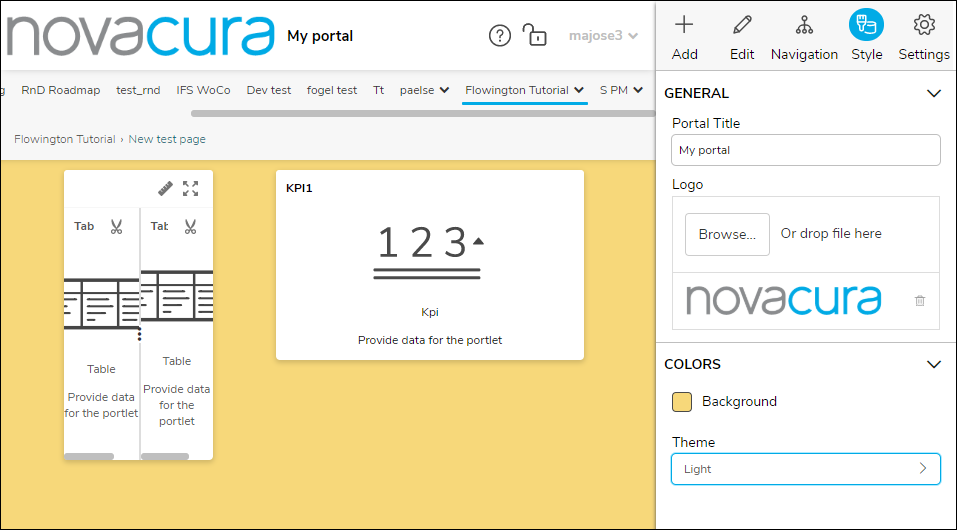Screen dimensions: 957x530
Task: Open the Dev test tab
Action: [x=269, y=90]
